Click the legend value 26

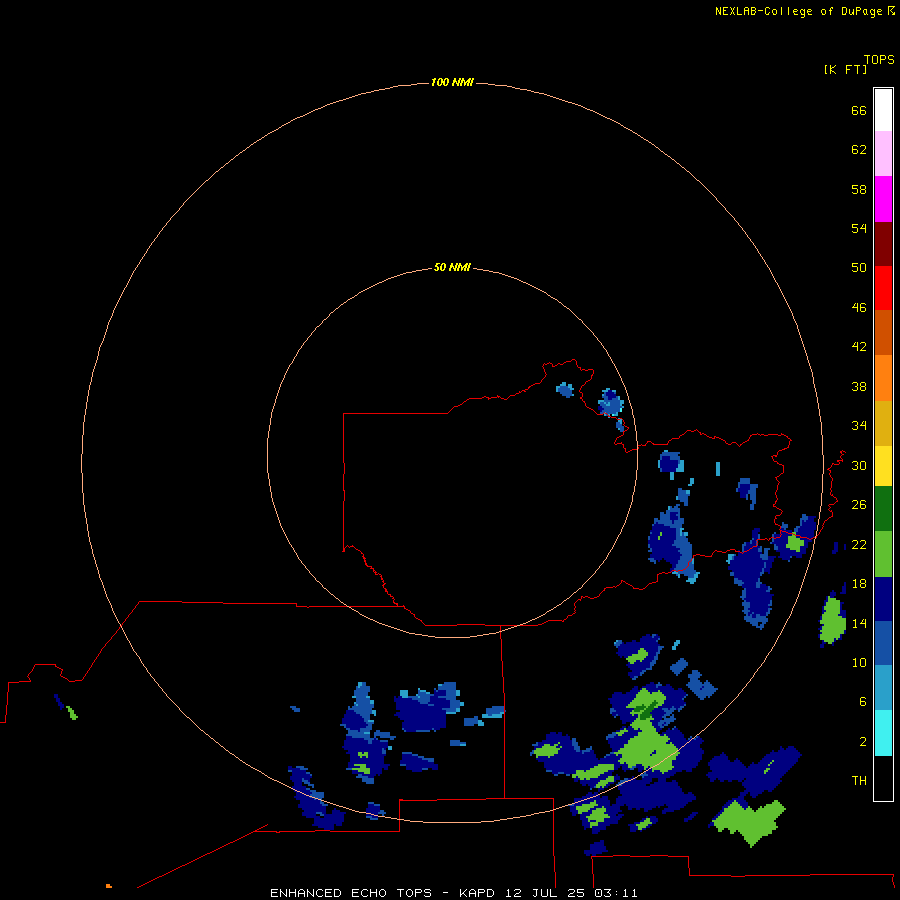pos(859,505)
